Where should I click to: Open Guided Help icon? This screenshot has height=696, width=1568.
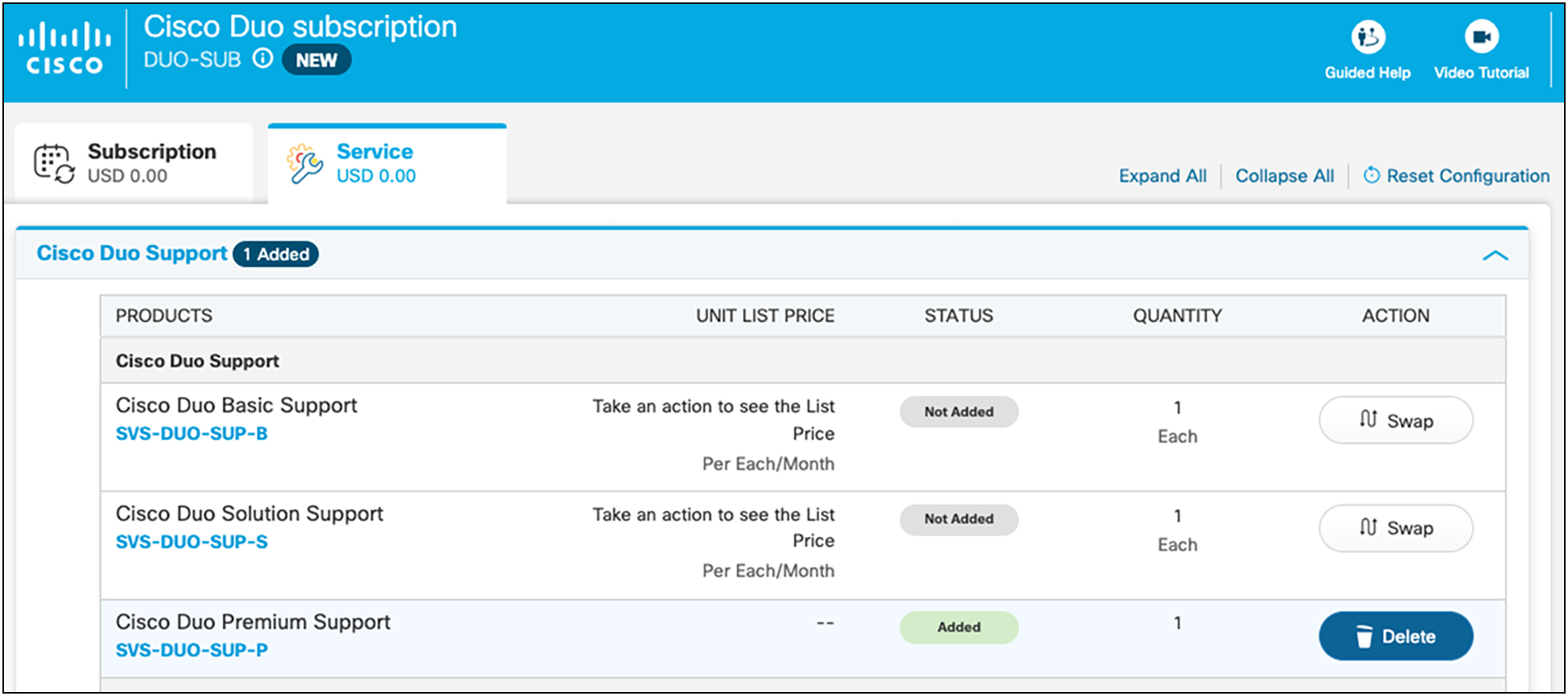click(1368, 36)
